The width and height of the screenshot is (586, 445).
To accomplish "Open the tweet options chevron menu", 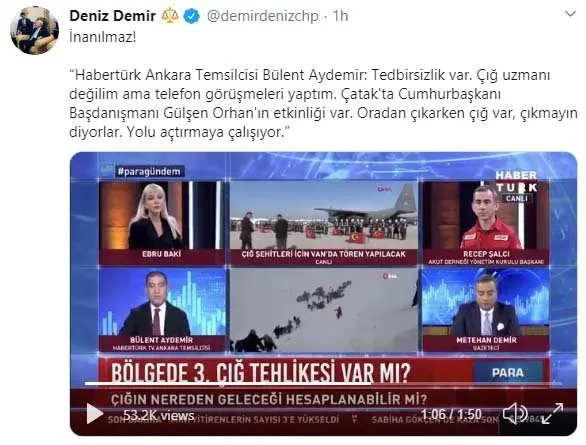I will tap(570, 15).
